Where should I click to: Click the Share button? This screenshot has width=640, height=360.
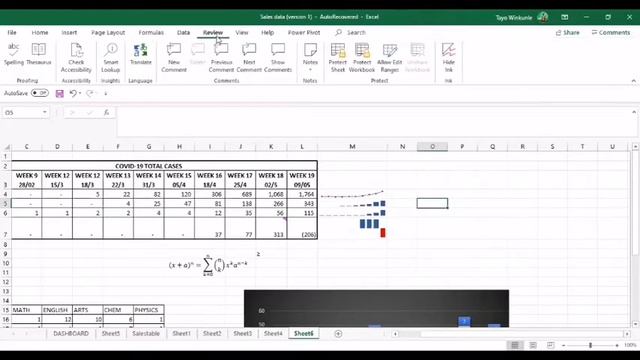point(567,32)
